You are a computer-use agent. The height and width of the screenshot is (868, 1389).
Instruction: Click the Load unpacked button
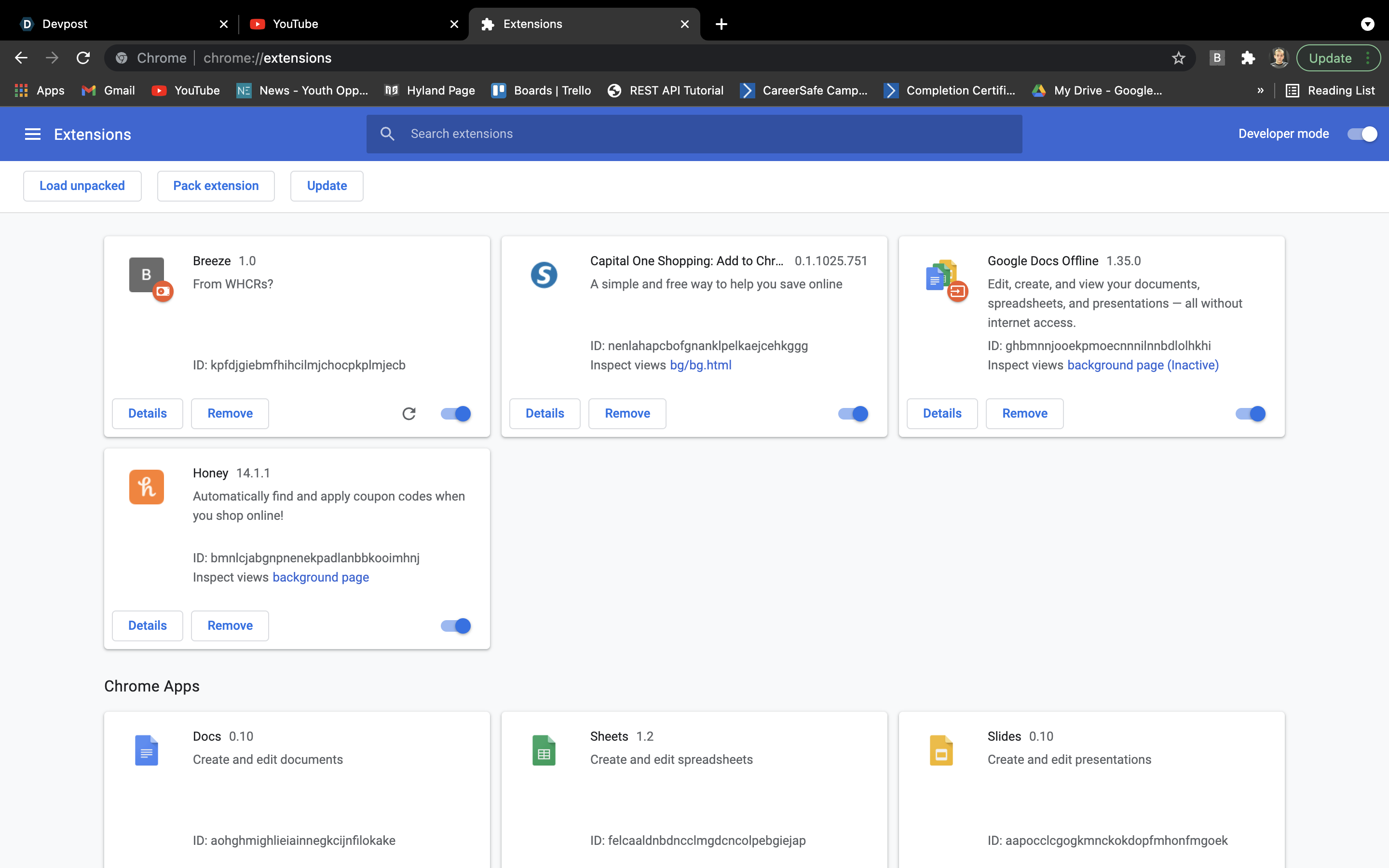[x=82, y=186]
